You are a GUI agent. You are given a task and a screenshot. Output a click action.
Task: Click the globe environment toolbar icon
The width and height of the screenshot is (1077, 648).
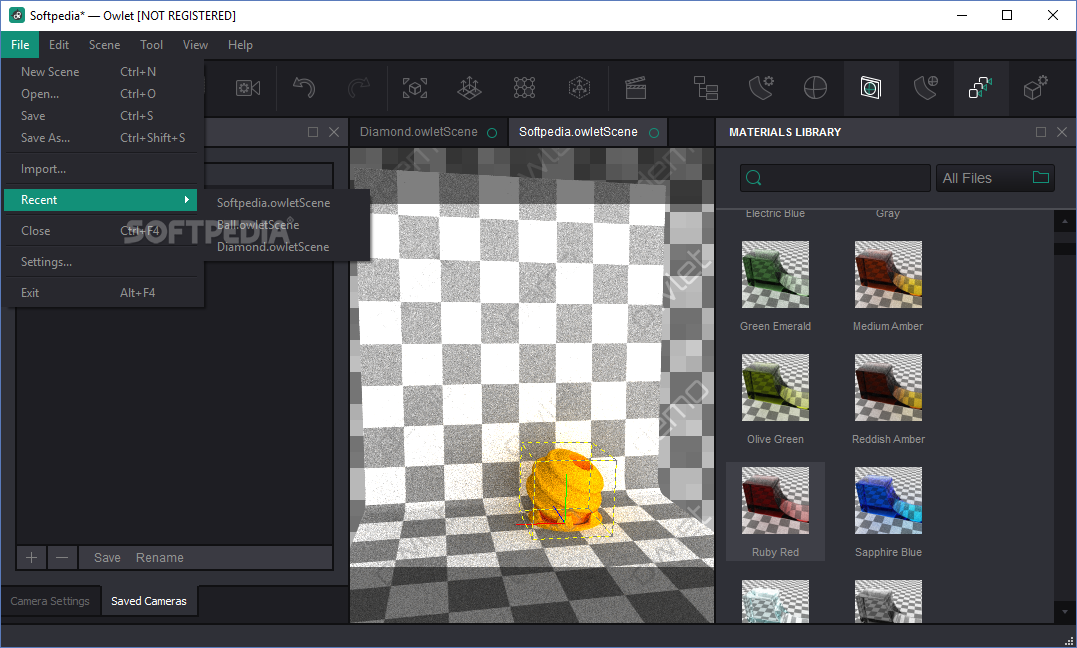tap(815, 88)
